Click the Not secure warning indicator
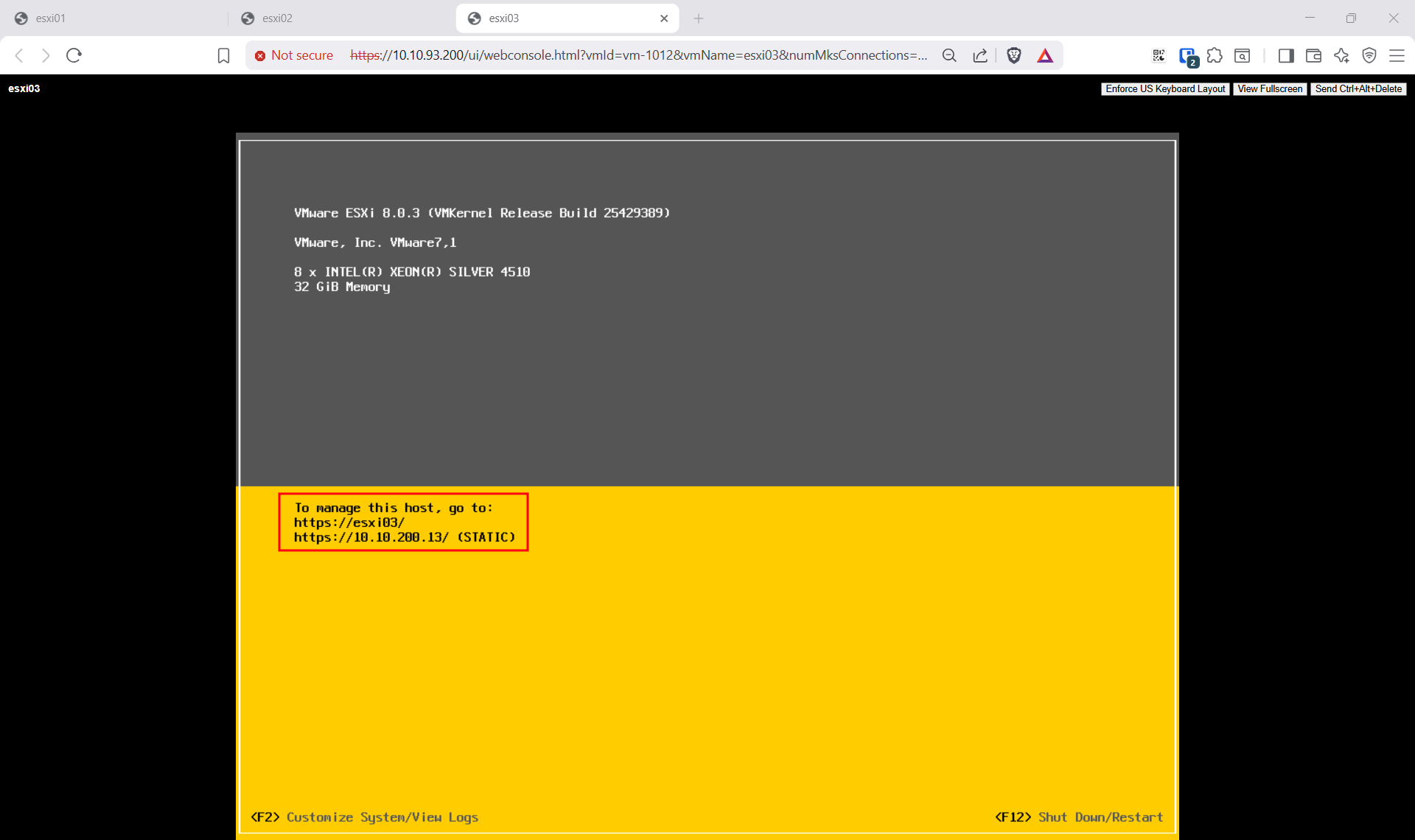The width and height of the screenshot is (1415, 840). pos(294,55)
